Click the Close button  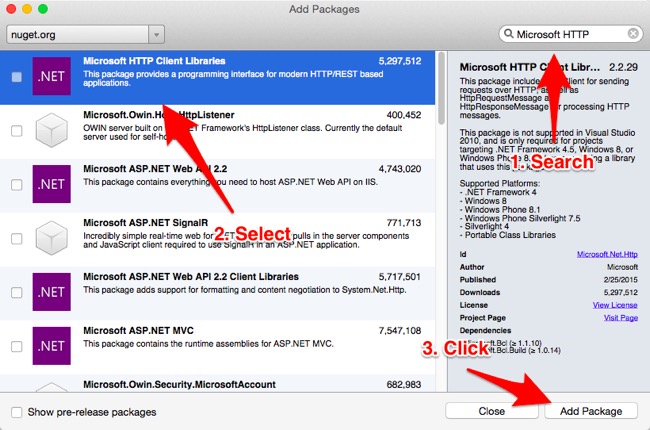click(x=492, y=411)
